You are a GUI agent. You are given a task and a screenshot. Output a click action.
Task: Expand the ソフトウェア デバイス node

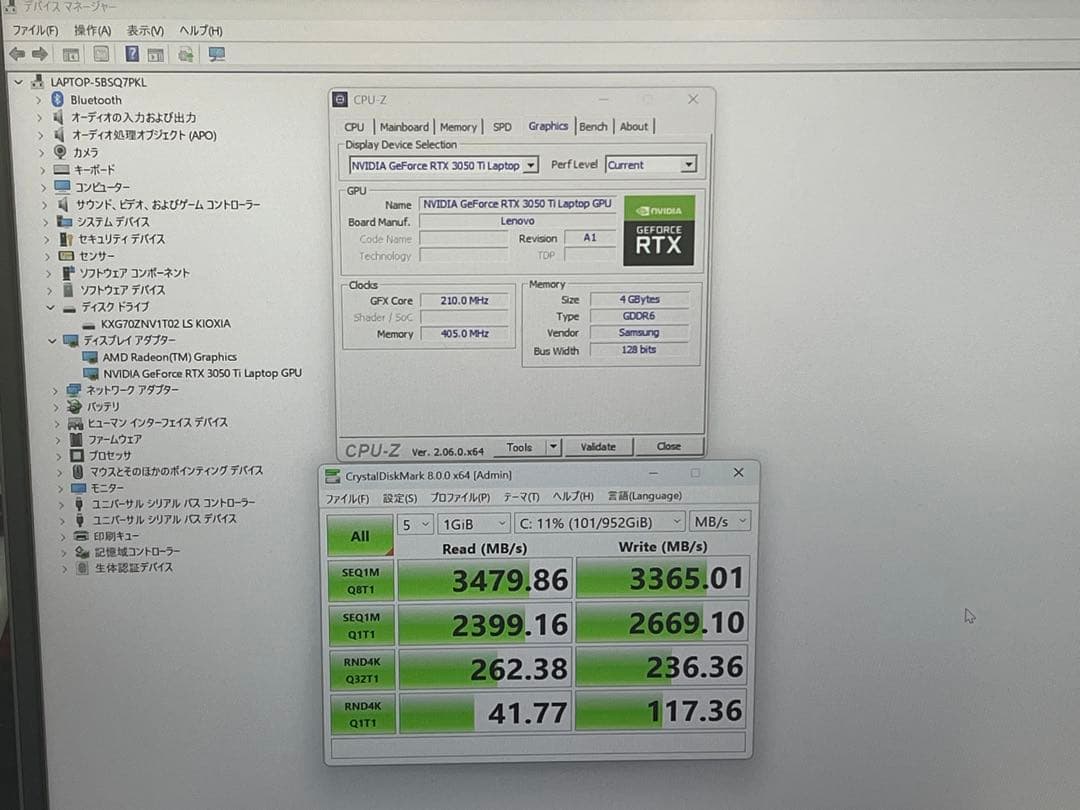click(x=49, y=290)
